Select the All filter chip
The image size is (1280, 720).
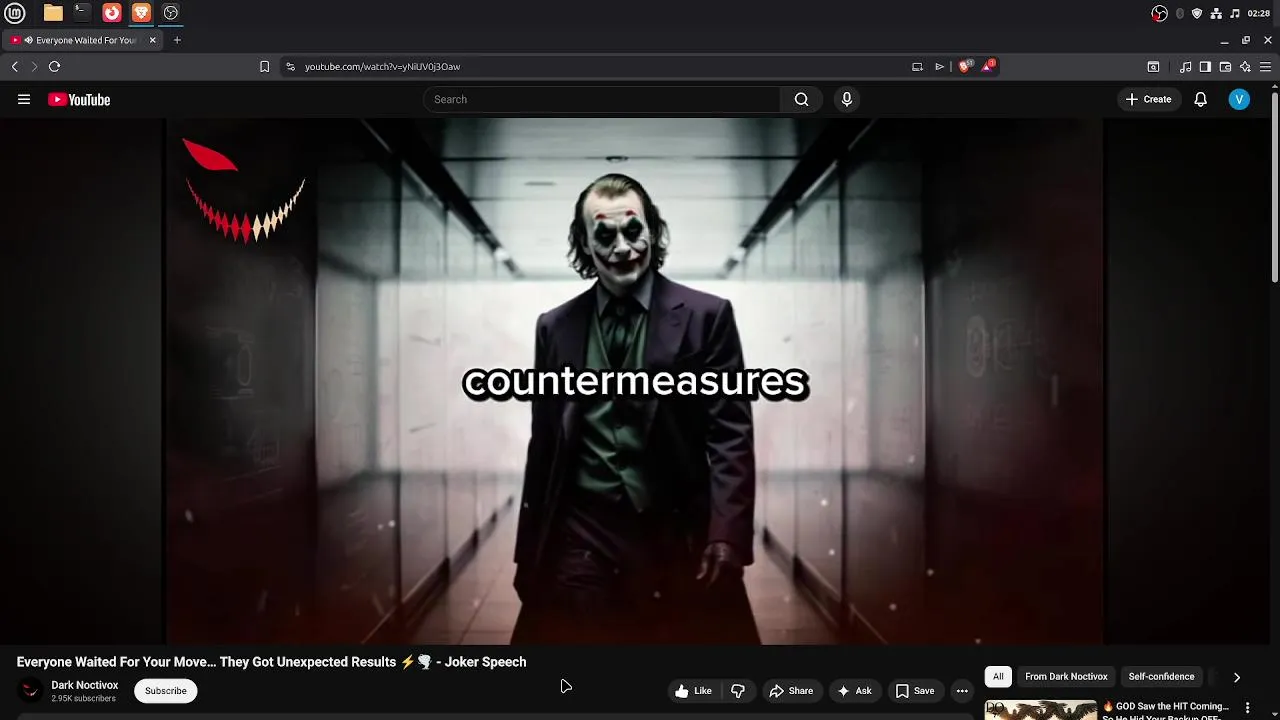click(998, 677)
